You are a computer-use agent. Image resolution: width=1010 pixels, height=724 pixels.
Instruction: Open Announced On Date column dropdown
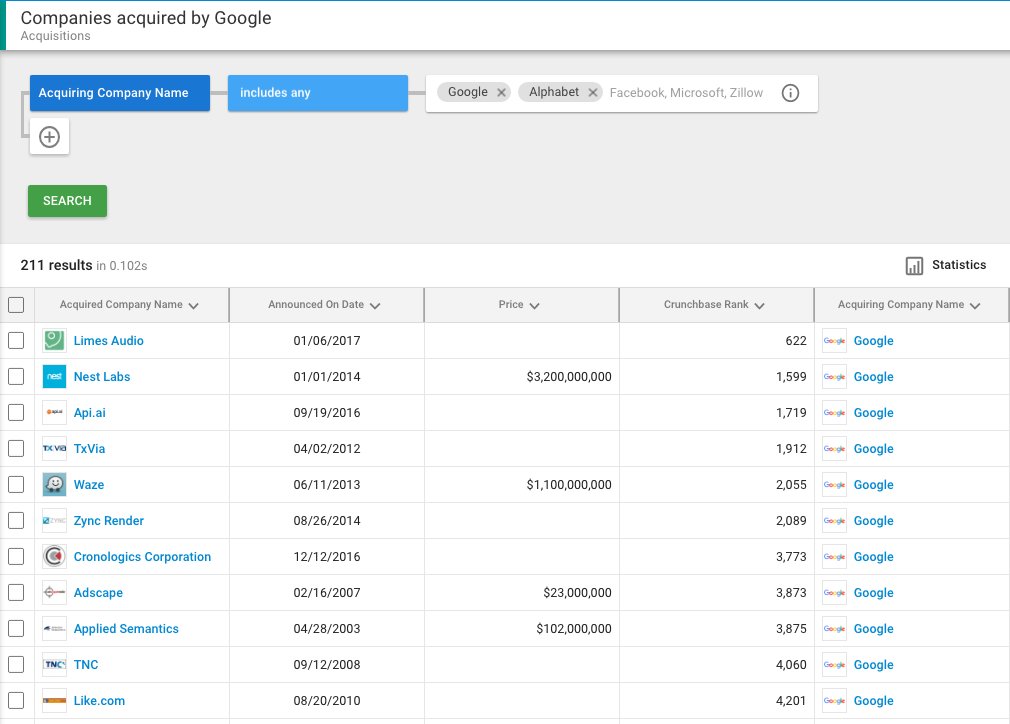pyautogui.click(x=375, y=305)
